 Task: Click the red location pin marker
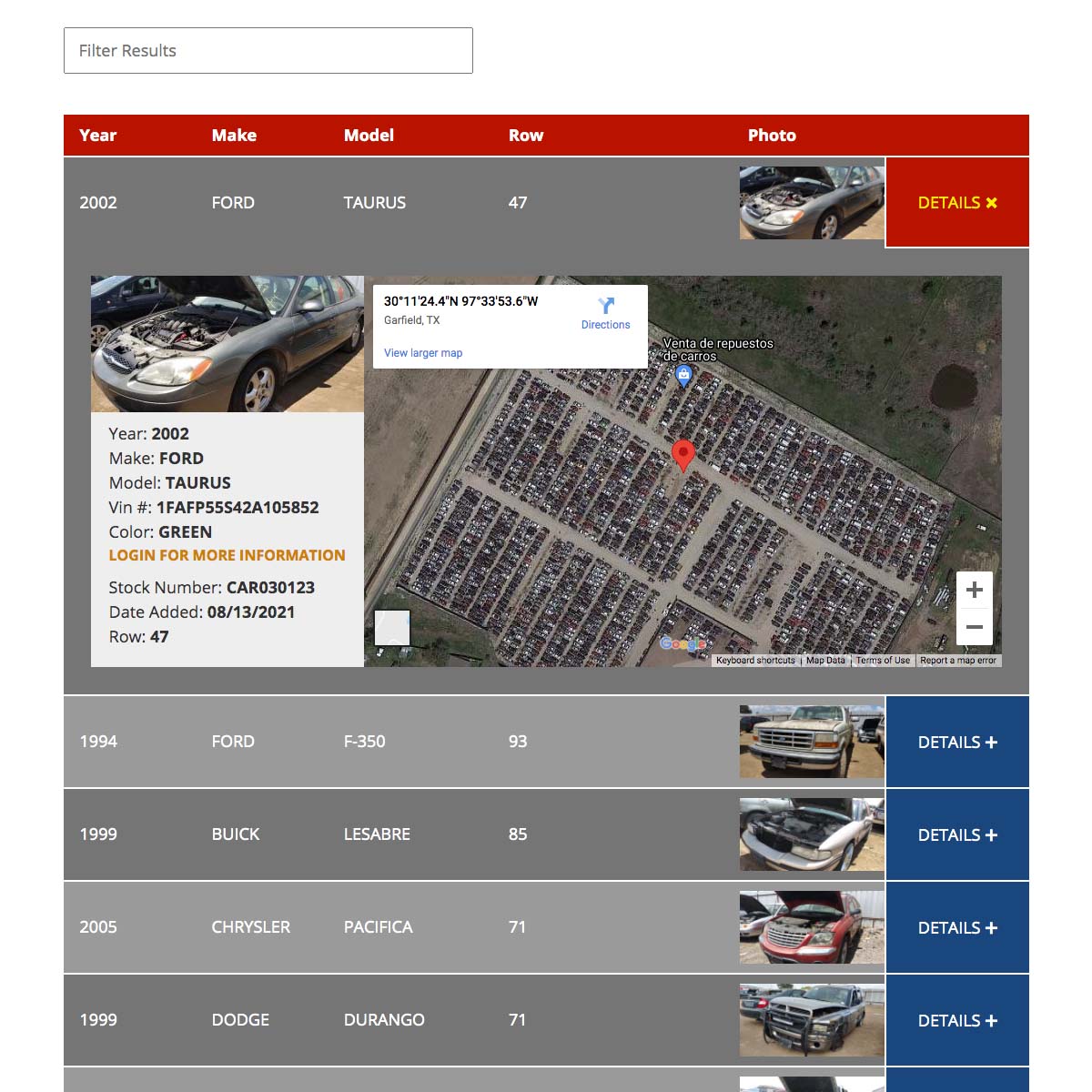coord(682,454)
